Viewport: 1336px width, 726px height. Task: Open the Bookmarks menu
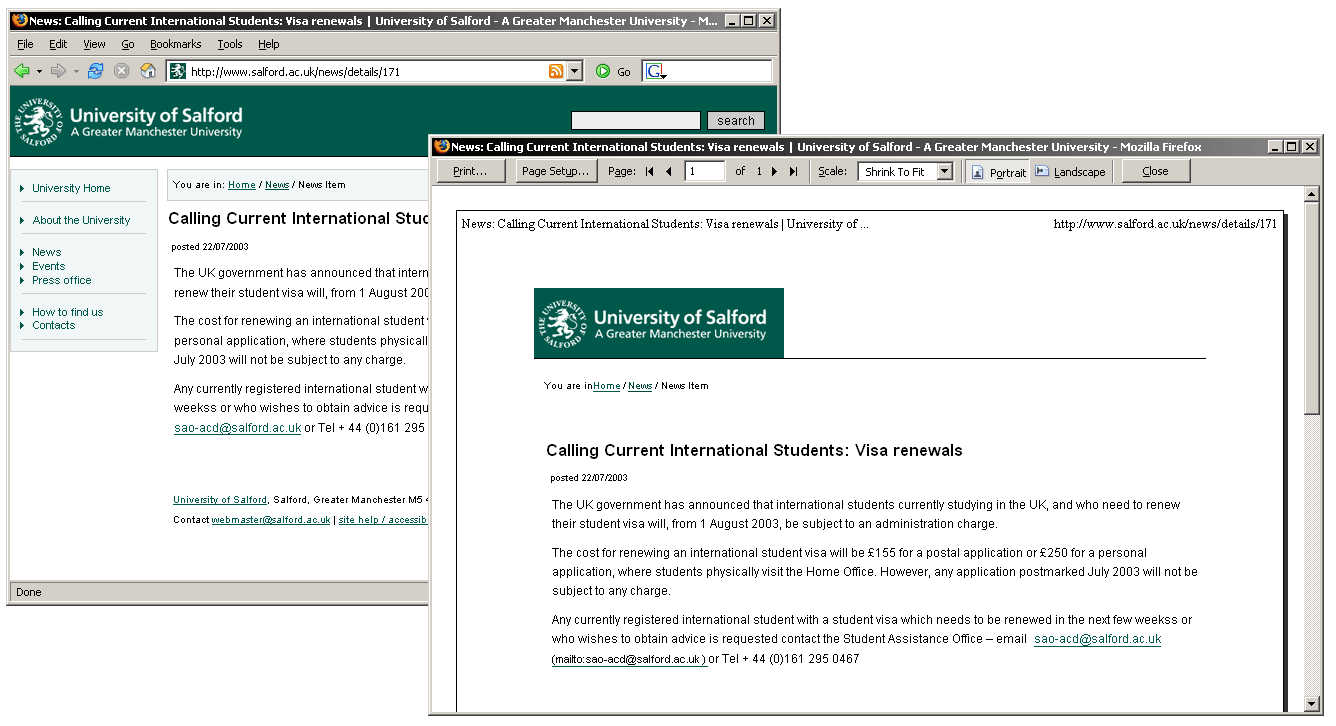[176, 44]
